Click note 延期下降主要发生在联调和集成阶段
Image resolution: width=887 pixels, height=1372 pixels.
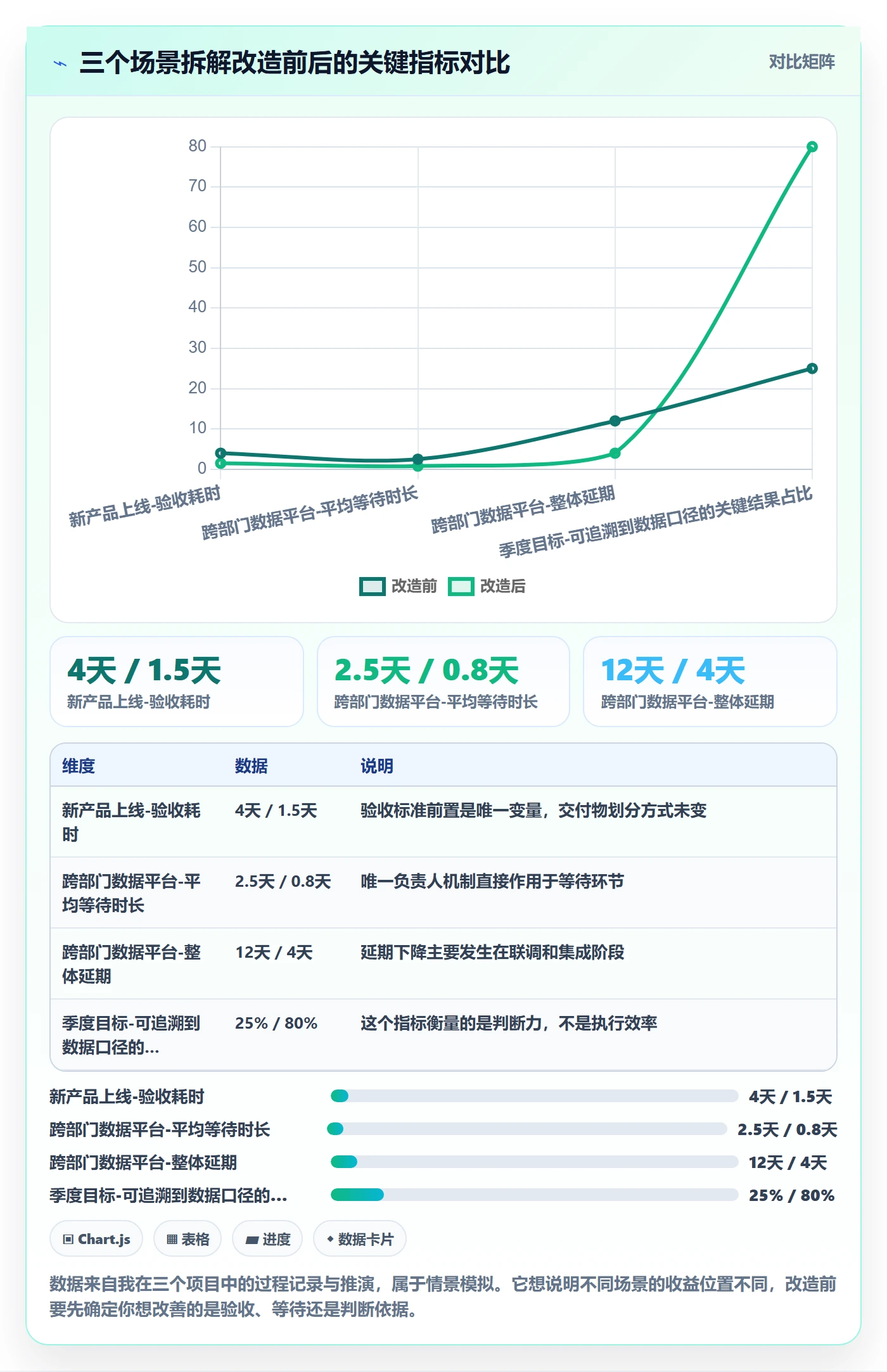coord(492,952)
